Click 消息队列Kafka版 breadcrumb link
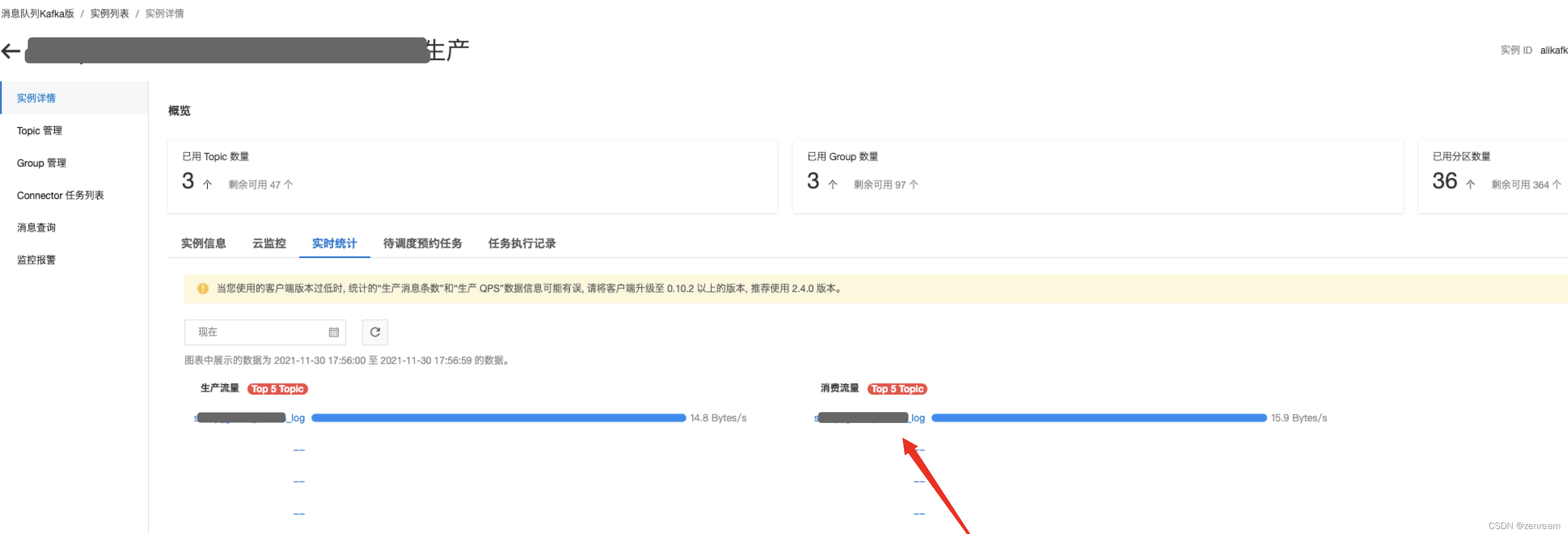The image size is (1568, 534). [37, 13]
